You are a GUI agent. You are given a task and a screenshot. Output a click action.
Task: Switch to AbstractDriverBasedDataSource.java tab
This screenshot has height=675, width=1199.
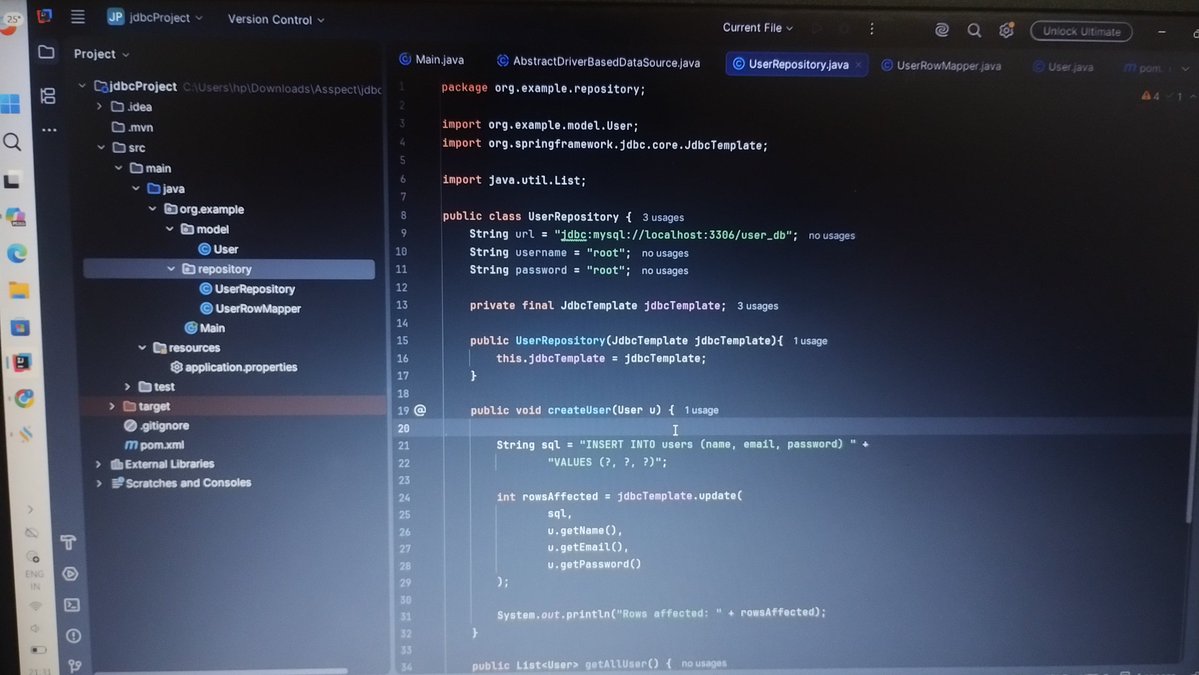click(x=598, y=62)
